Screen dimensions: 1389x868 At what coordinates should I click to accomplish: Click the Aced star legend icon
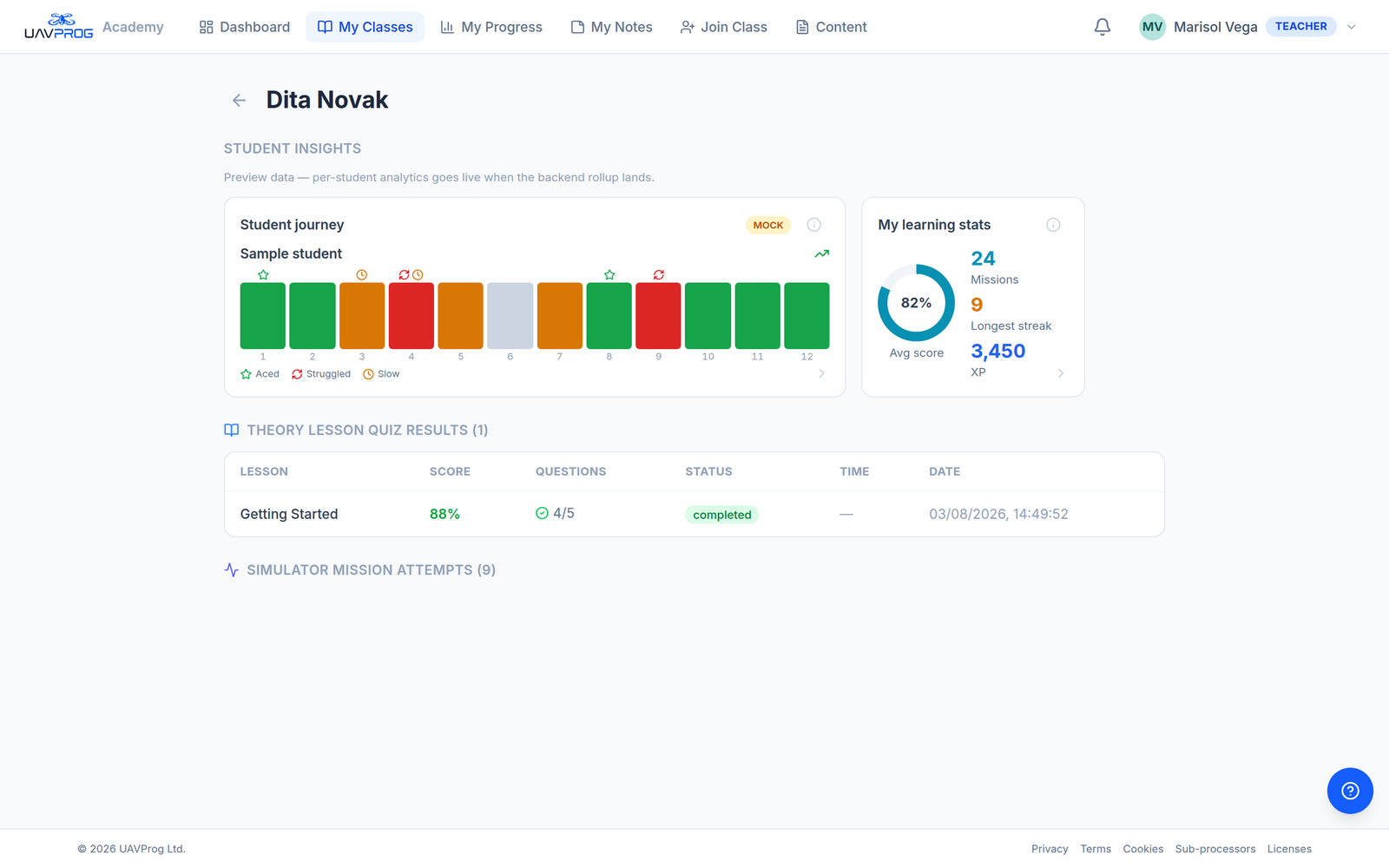[246, 374]
